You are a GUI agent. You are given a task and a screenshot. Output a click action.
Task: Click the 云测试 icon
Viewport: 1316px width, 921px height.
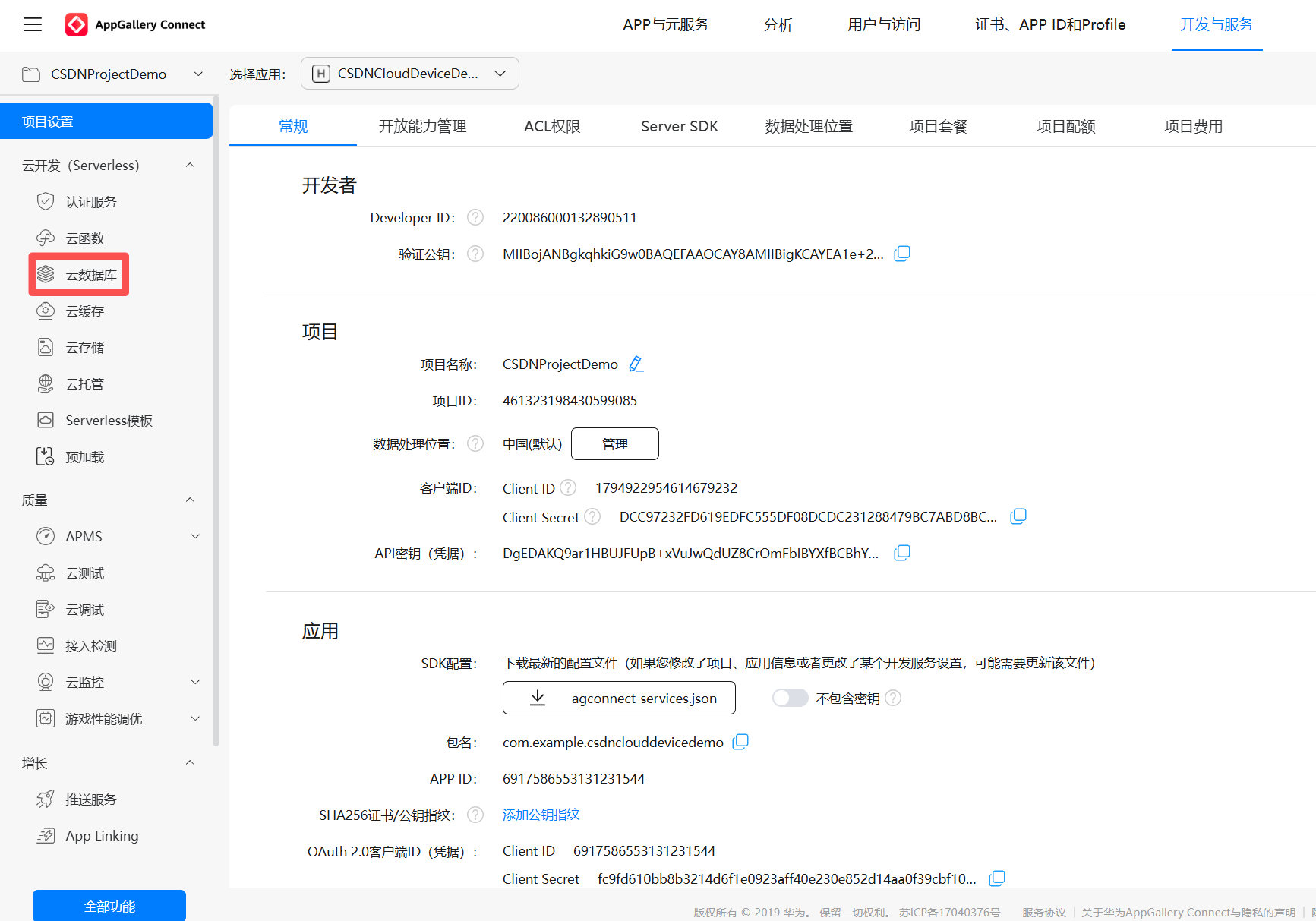(46, 572)
